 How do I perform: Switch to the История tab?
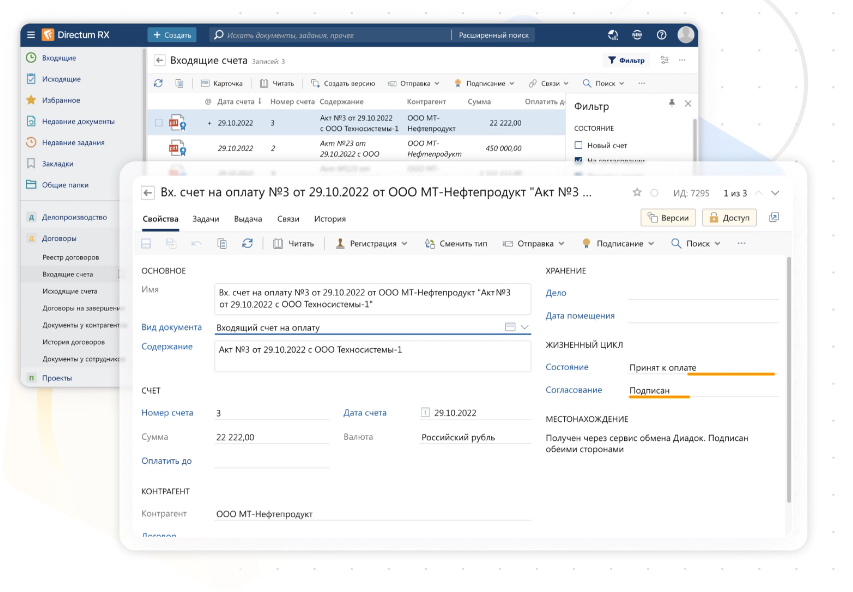click(329, 218)
